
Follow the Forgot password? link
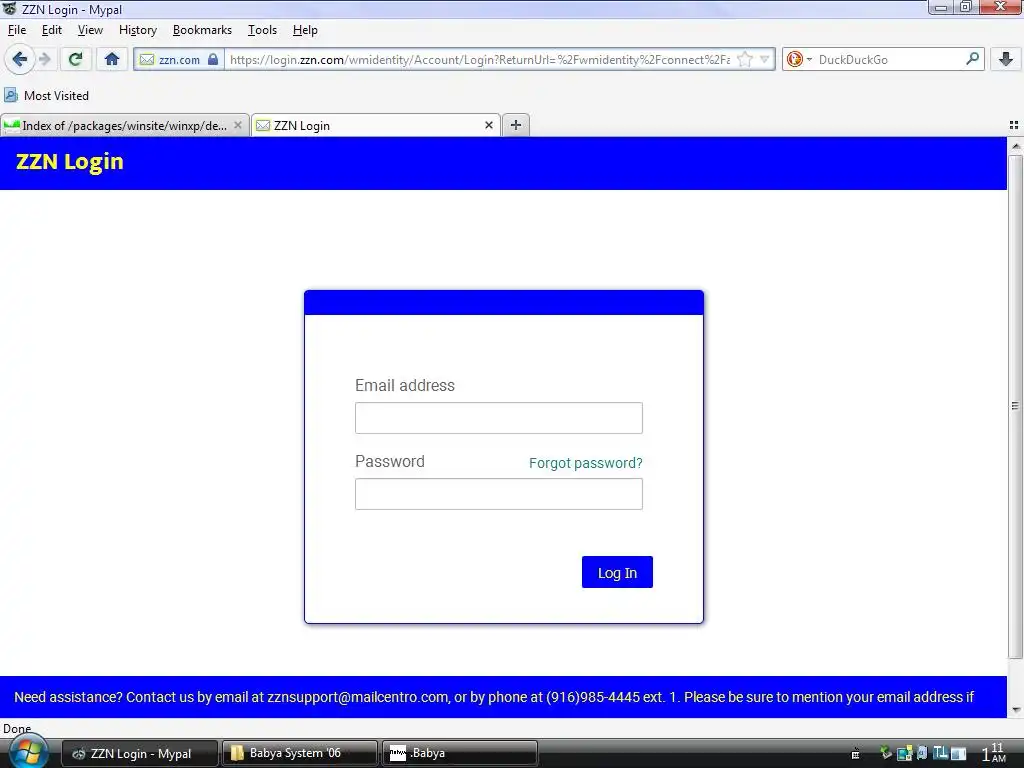(x=586, y=463)
